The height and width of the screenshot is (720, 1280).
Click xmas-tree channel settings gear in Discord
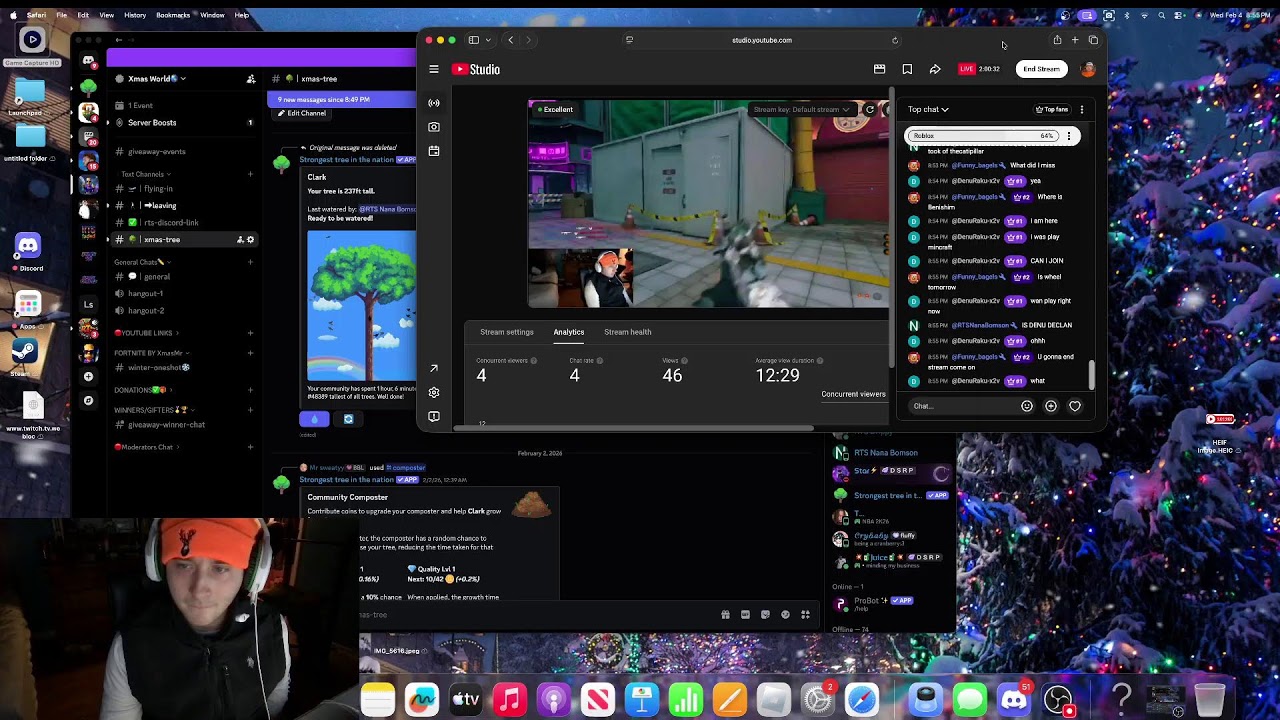[251, 240]
